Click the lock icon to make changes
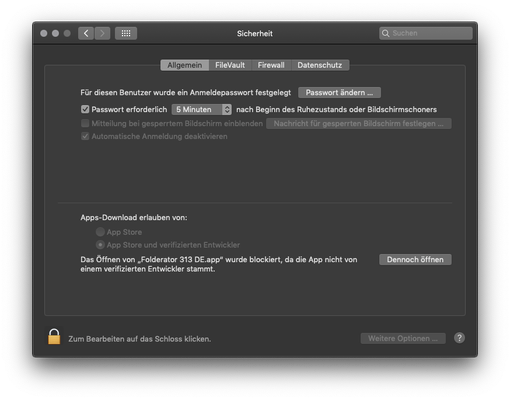This screenshot has width=510, height=400. (54, 336)
